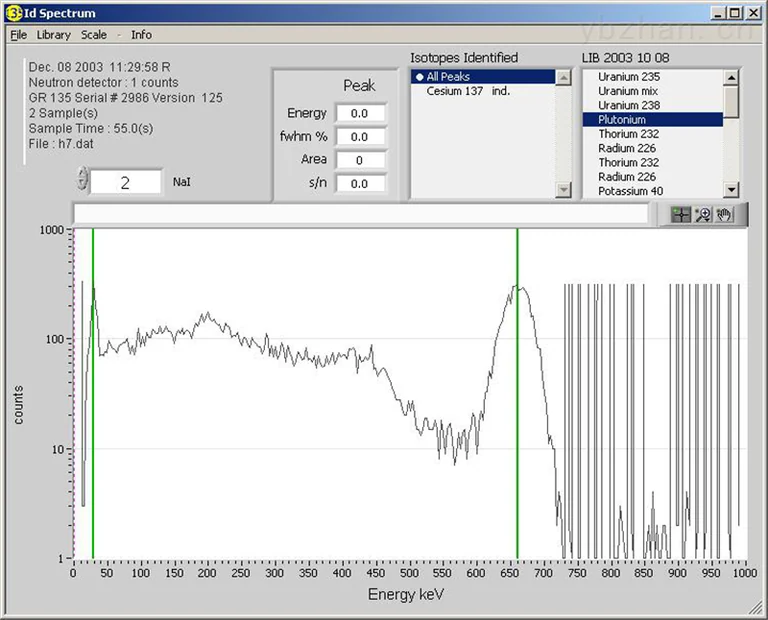Select Uranium 238 in library list

652,105
